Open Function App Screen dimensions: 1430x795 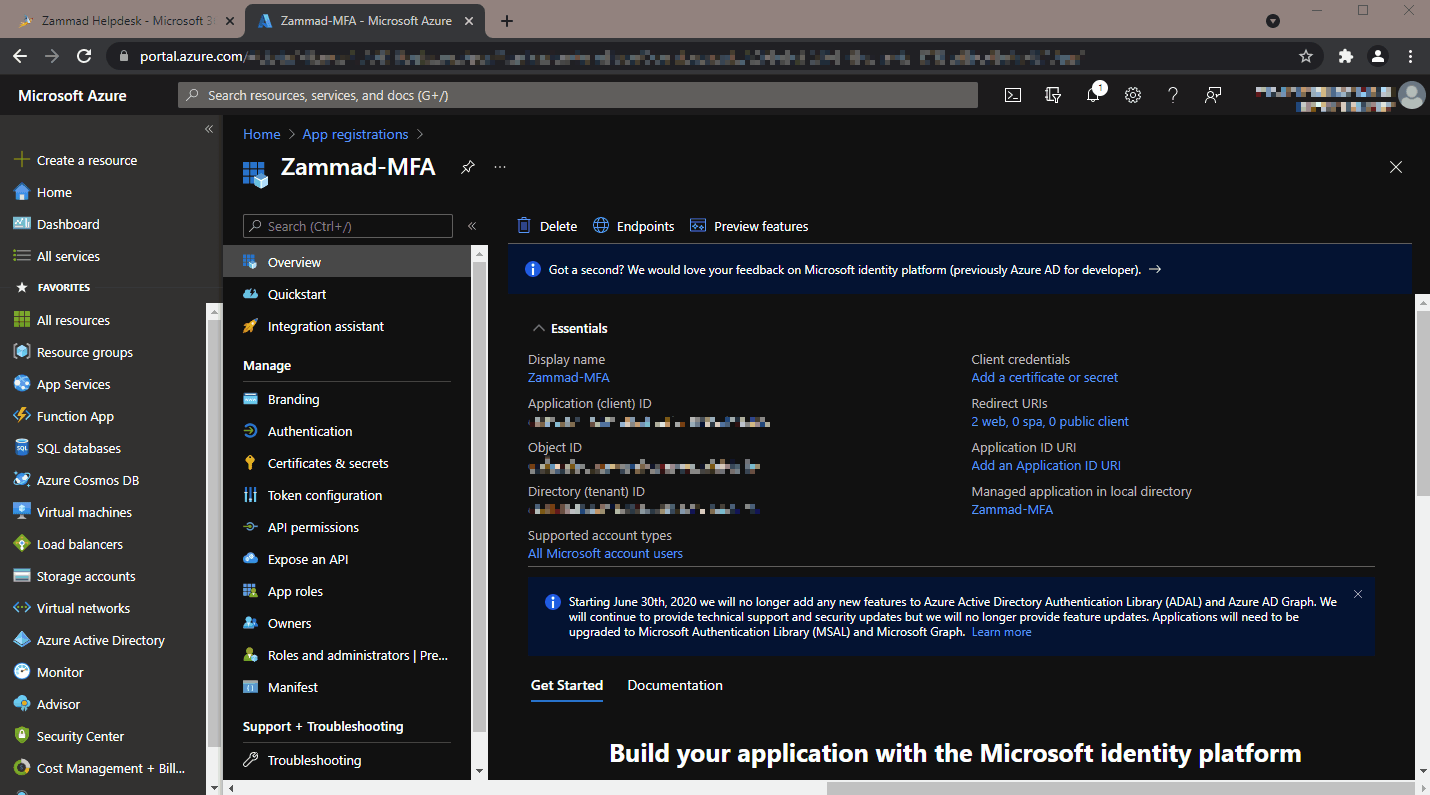pyautogui.click(x=103, y=416)
